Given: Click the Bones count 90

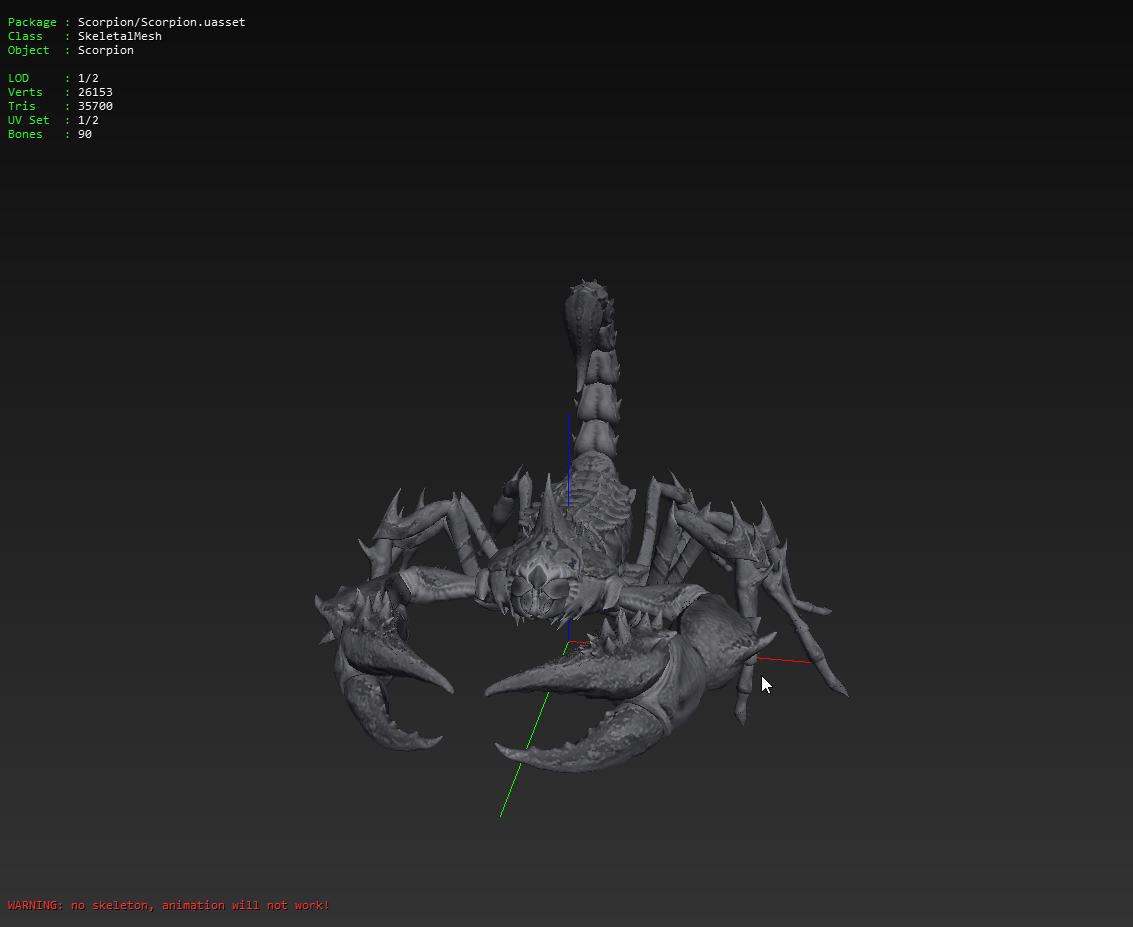Looking at the screenshot, I should [85, 134].
